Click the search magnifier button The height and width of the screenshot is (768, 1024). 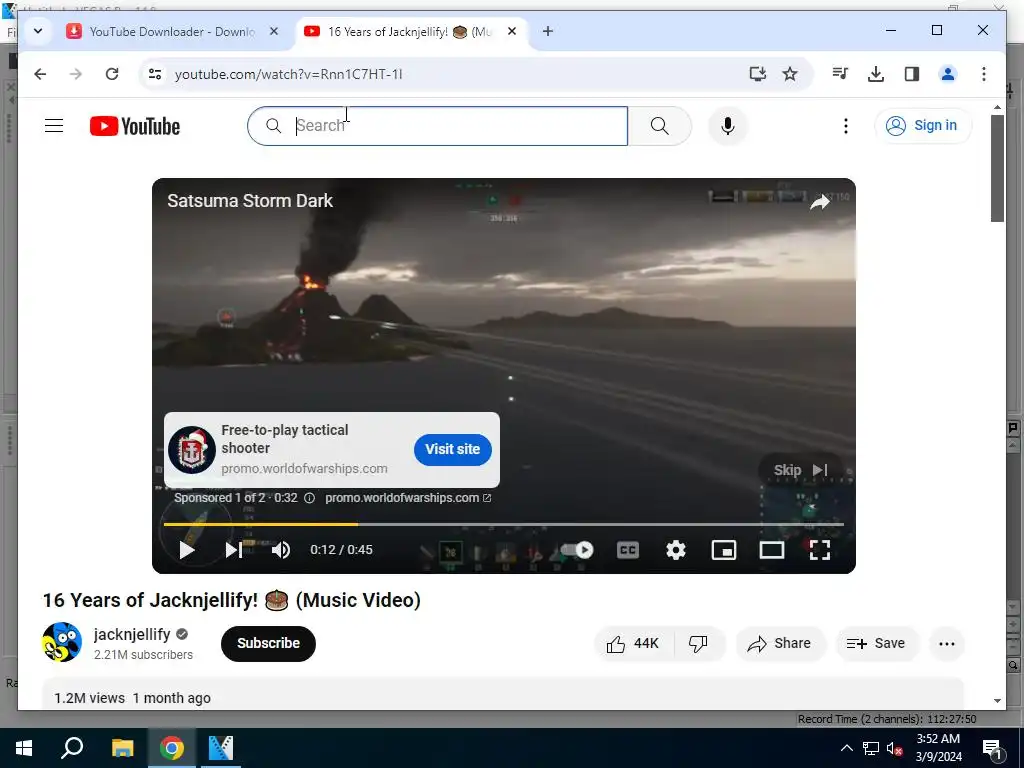tap(660, 126)
